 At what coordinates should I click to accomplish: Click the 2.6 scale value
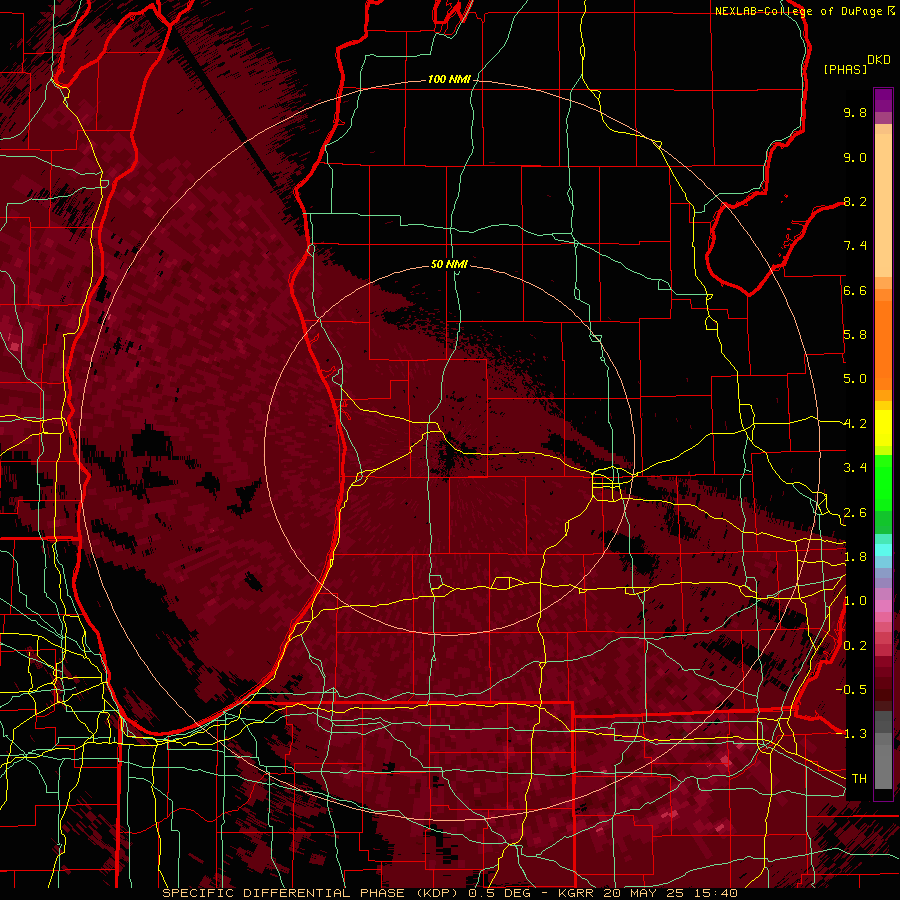coord(855,513)
